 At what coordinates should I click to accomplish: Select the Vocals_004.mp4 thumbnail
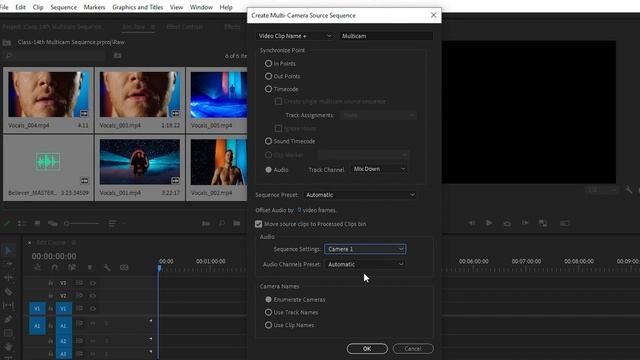(x=48, y=94)
